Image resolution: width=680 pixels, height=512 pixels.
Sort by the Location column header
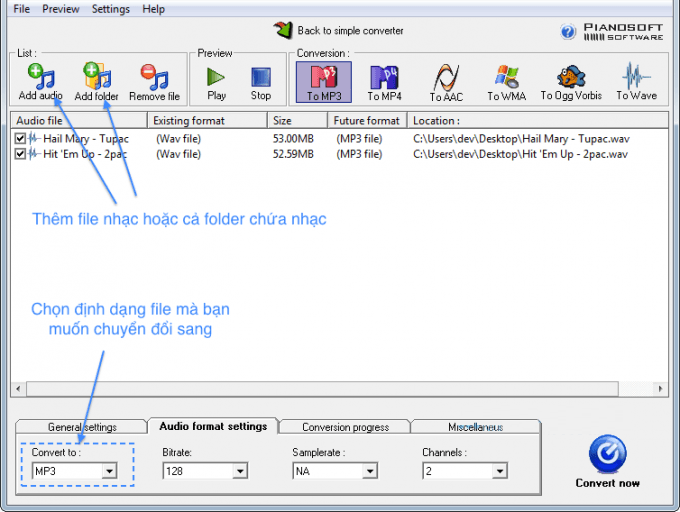(538, 121)
